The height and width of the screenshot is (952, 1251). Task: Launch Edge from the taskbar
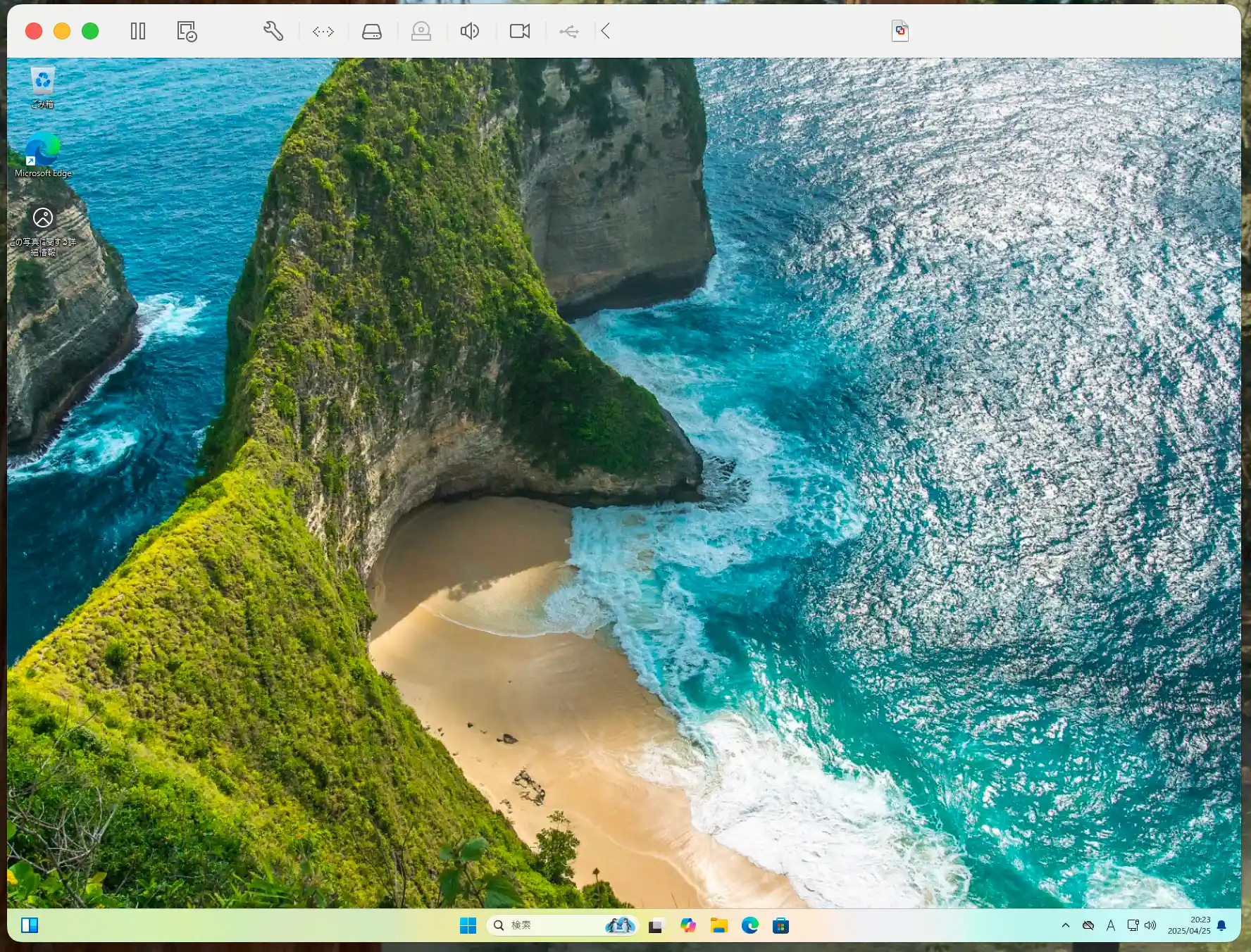[750, 925]
